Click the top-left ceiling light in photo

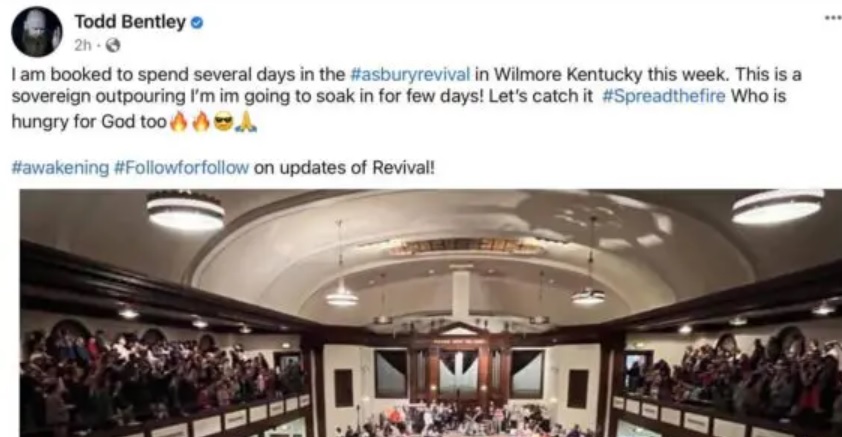click(186, 210)
